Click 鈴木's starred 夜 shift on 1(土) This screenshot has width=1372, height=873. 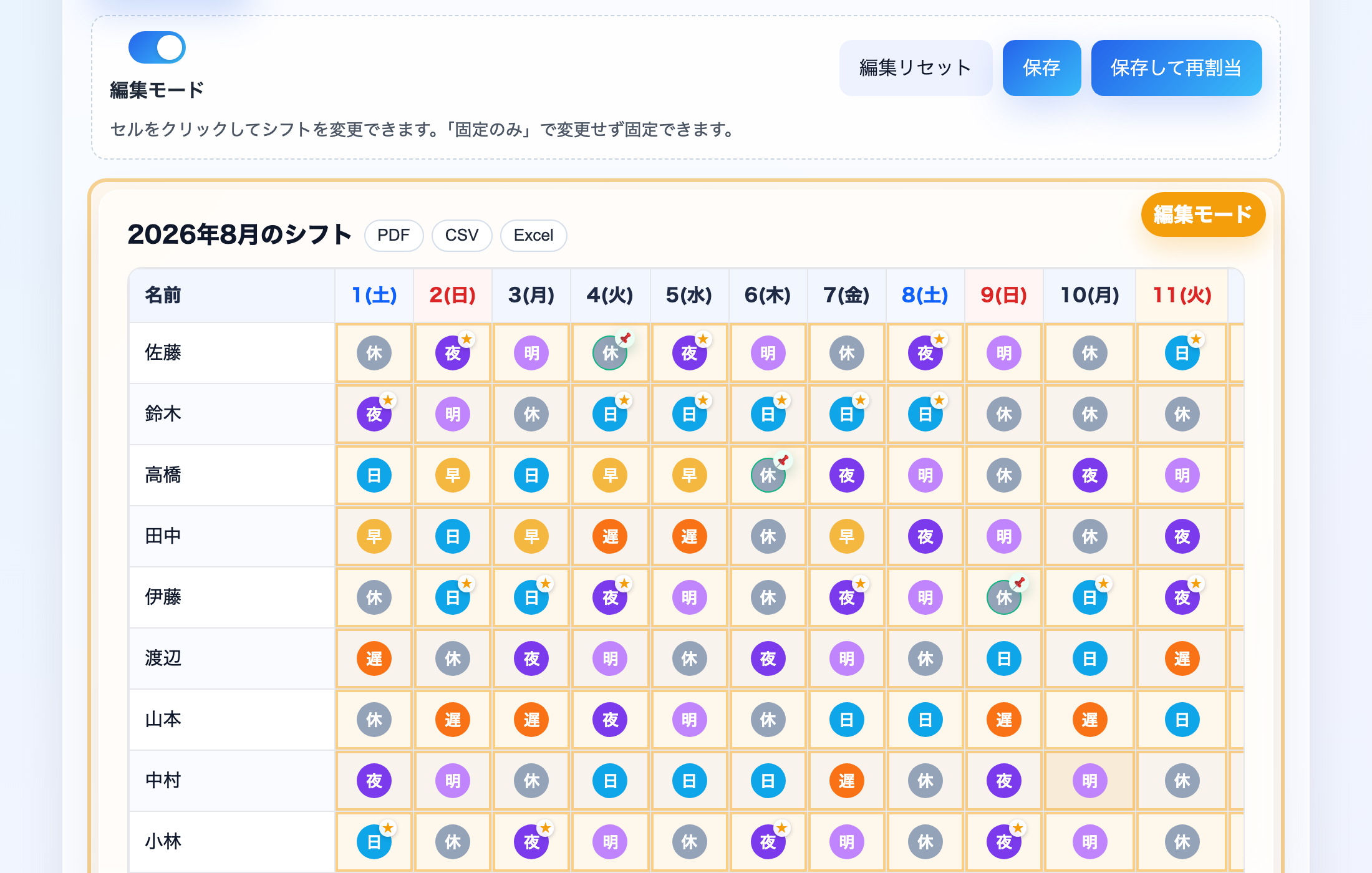click(374, 414)
